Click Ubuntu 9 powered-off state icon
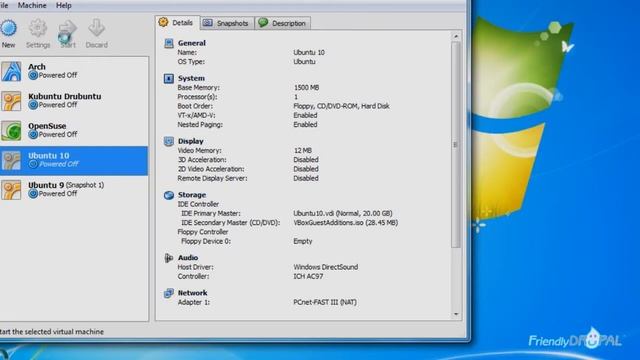This screenshot has height=360, width=640. tap(33, 193)
